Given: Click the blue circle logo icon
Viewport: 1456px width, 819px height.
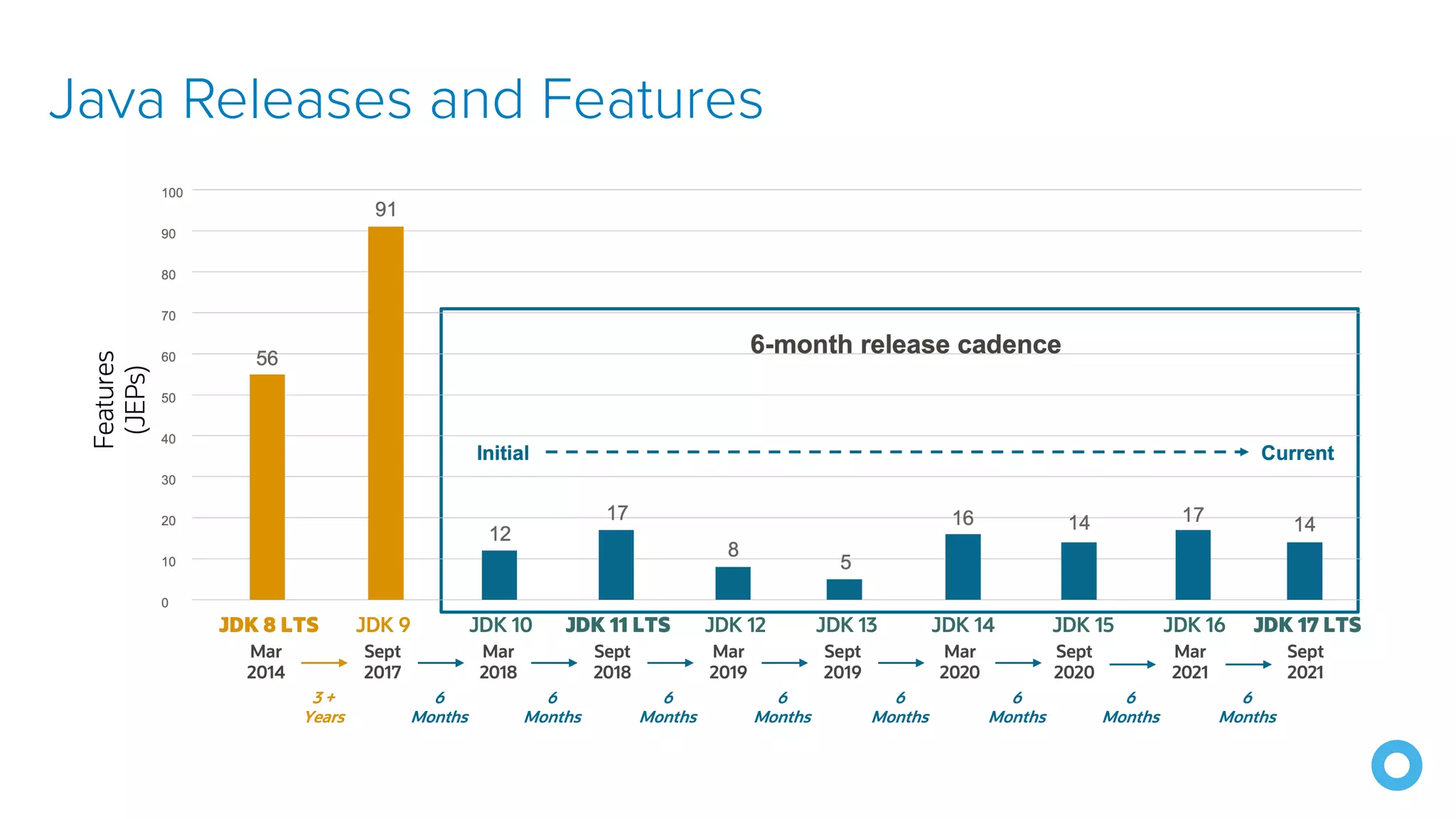Looking at the screenshot, I should tap(1396, 765).
